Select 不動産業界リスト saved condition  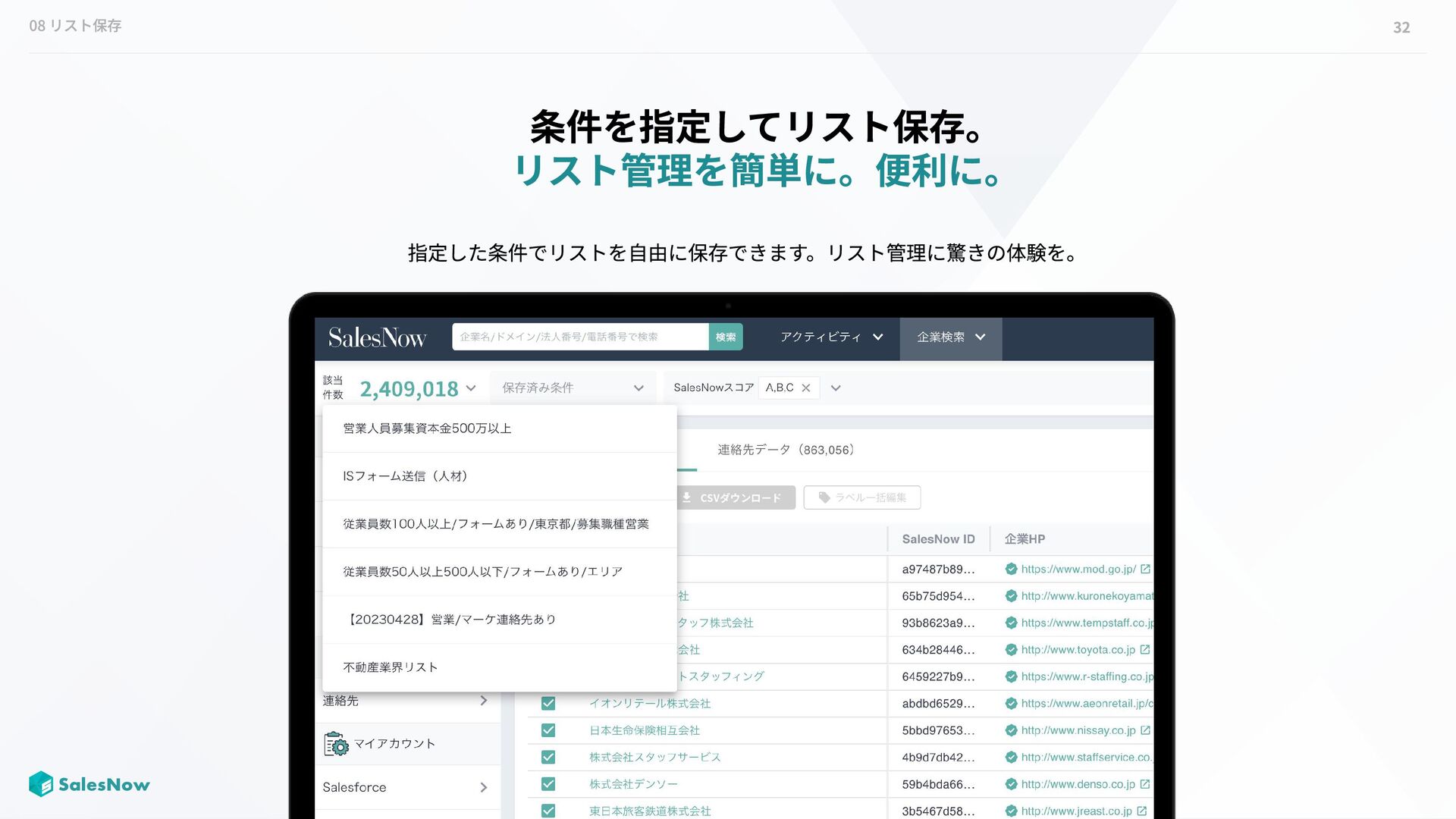point(499,667)
